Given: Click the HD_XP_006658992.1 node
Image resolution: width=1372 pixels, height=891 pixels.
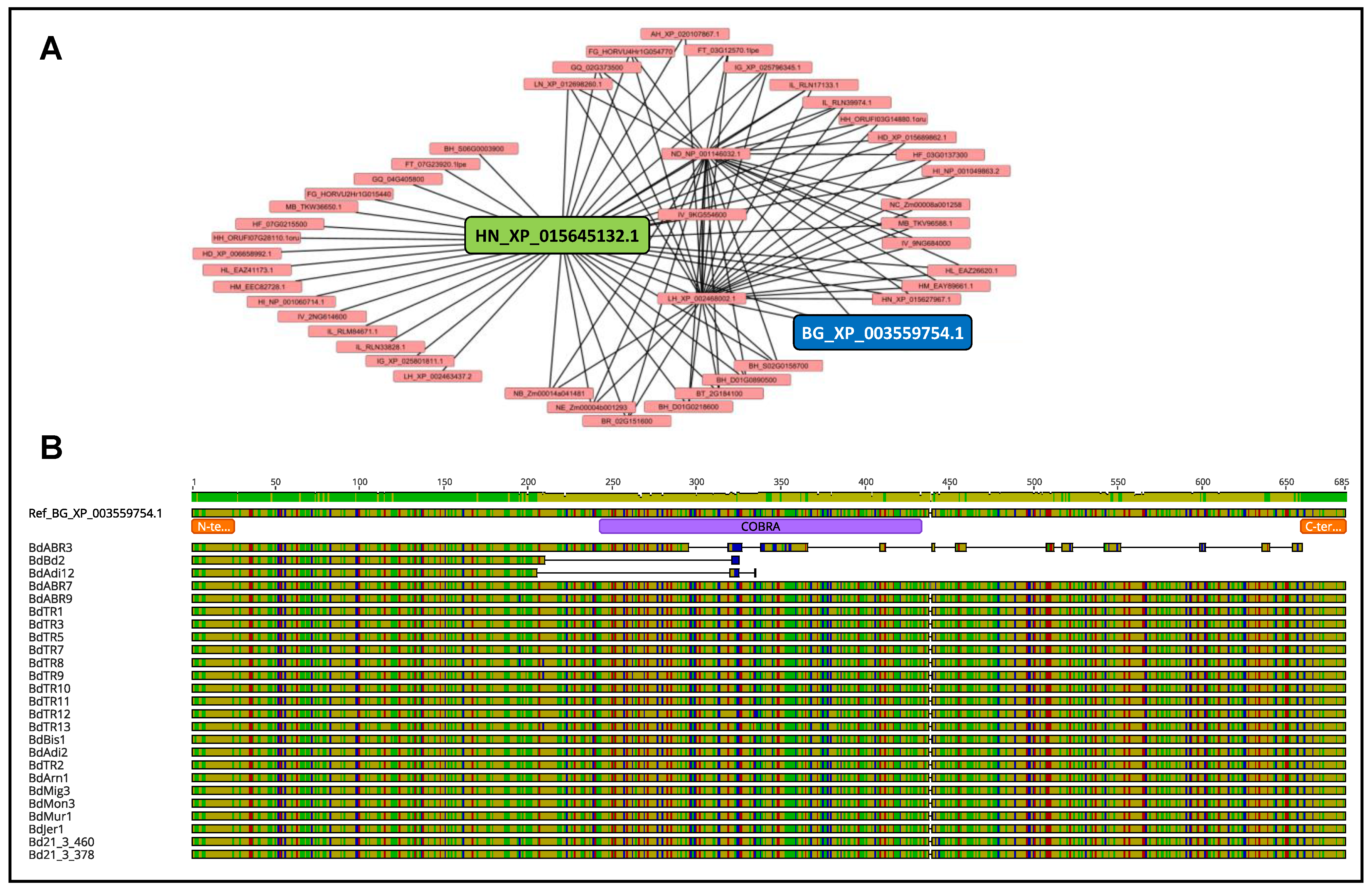Looking at the screenshot, I should [236, 254].
